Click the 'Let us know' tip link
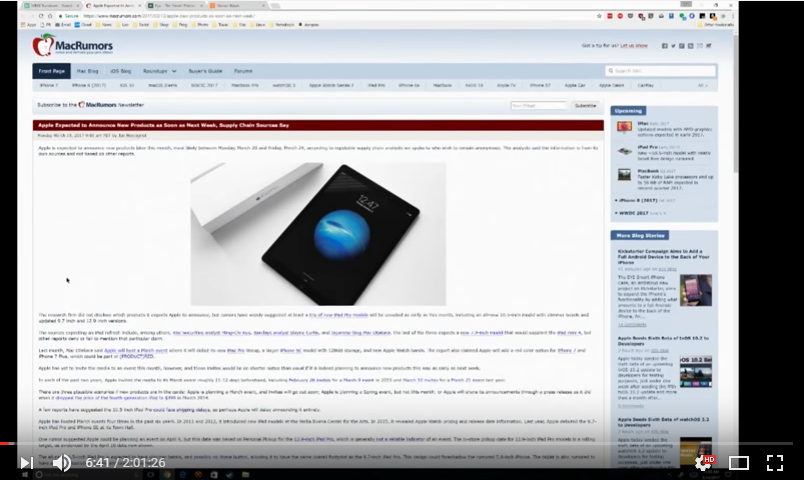Viewport: 804px width, 480px height. click(x=634, y=46)
